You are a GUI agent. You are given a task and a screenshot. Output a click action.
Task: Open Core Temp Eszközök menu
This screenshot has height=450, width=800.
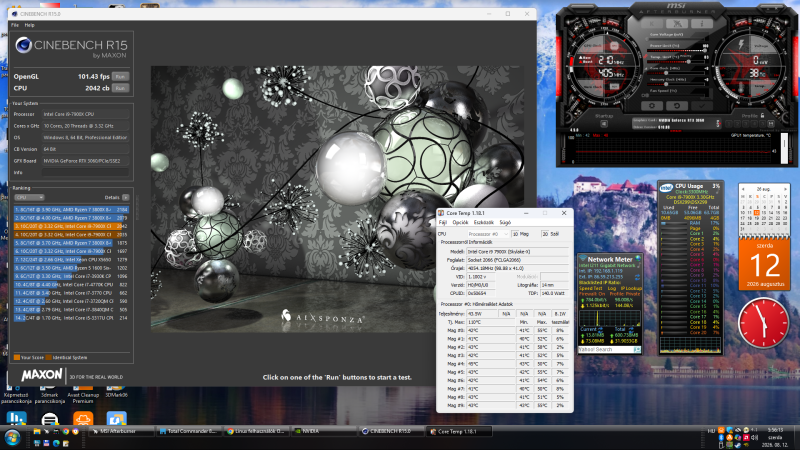tap(484, 222)
